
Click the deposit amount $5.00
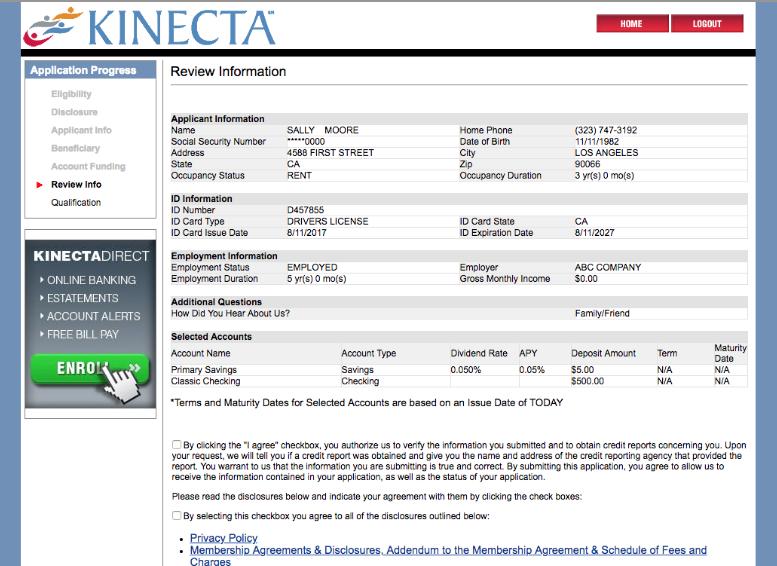click(582, 370)
